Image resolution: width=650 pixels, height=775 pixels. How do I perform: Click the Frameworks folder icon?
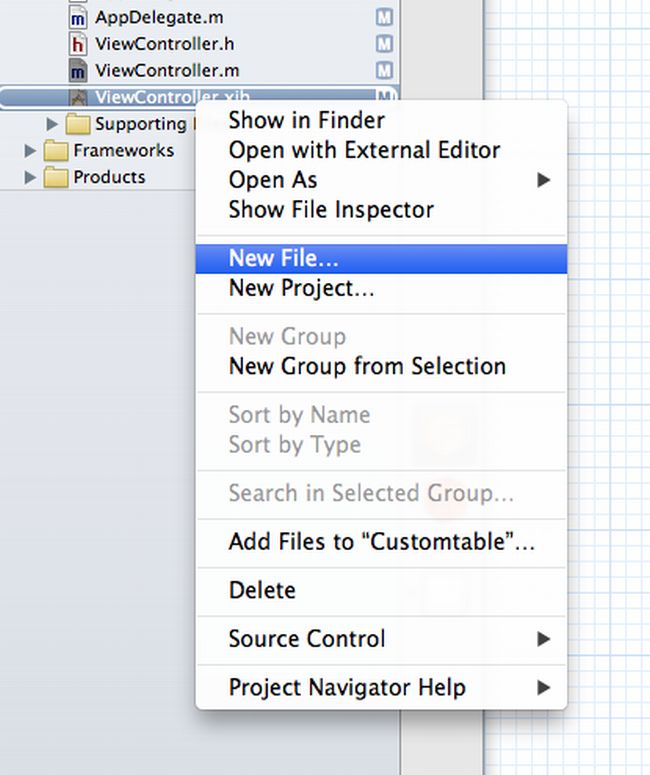pos(56,151)
